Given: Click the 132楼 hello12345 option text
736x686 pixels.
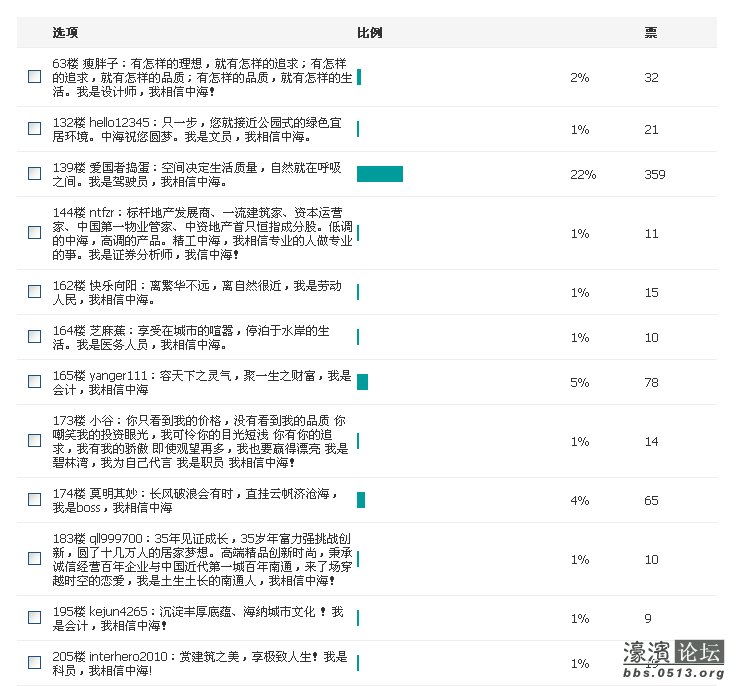Looking at the screenshot, I should pyautogui.click(x=197, y=130).
